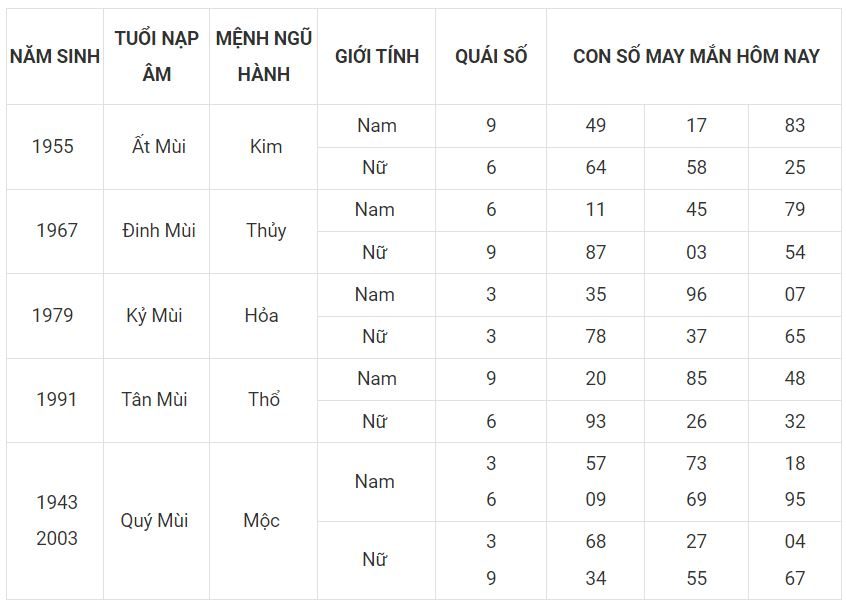846x605 pixels.
Task: Click the GIỚI TÍNH column header
Action: (x=377, y=56)
